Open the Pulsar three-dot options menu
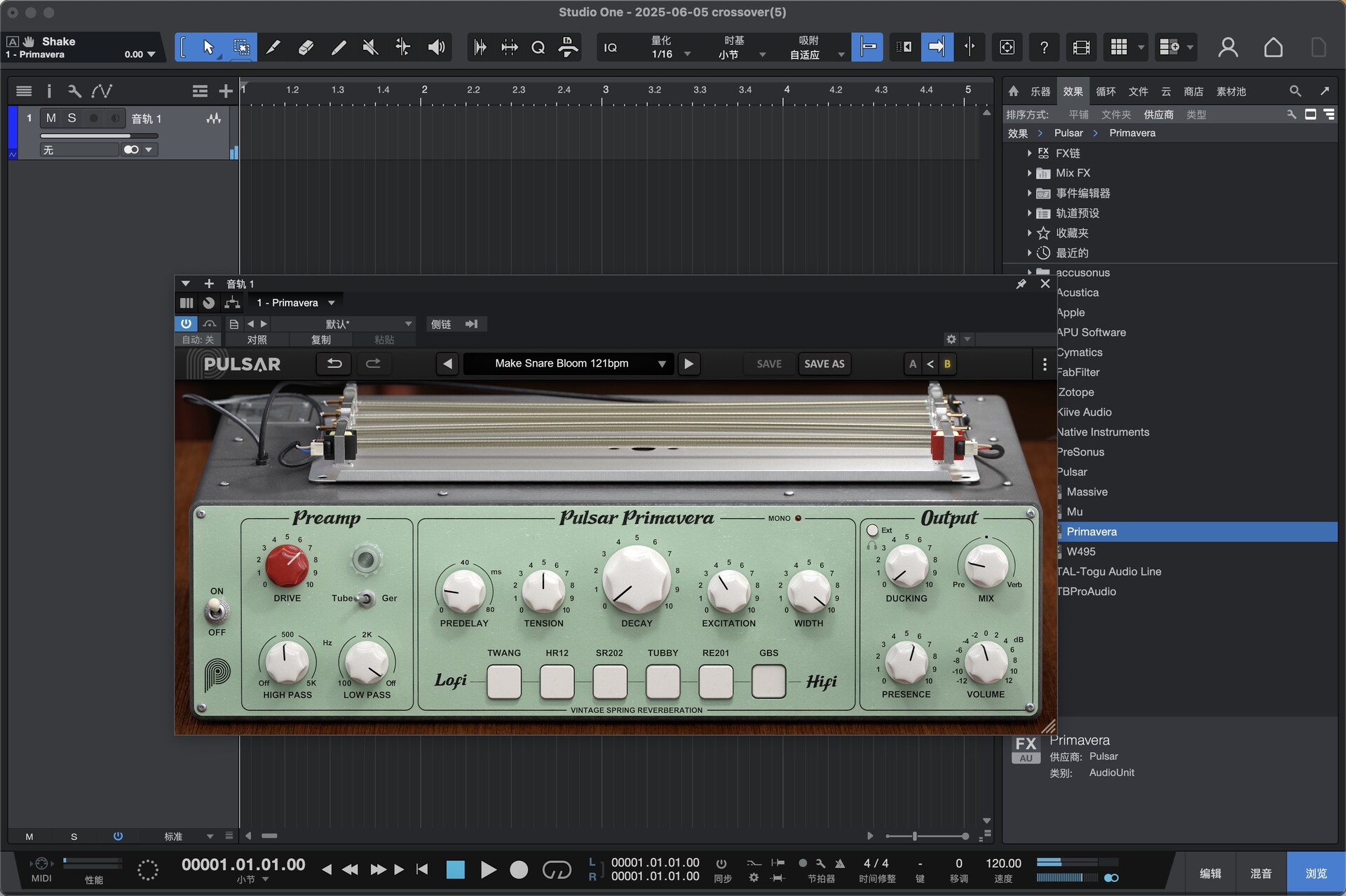This screenshot has height=896, width=1346. point(1044,364)
